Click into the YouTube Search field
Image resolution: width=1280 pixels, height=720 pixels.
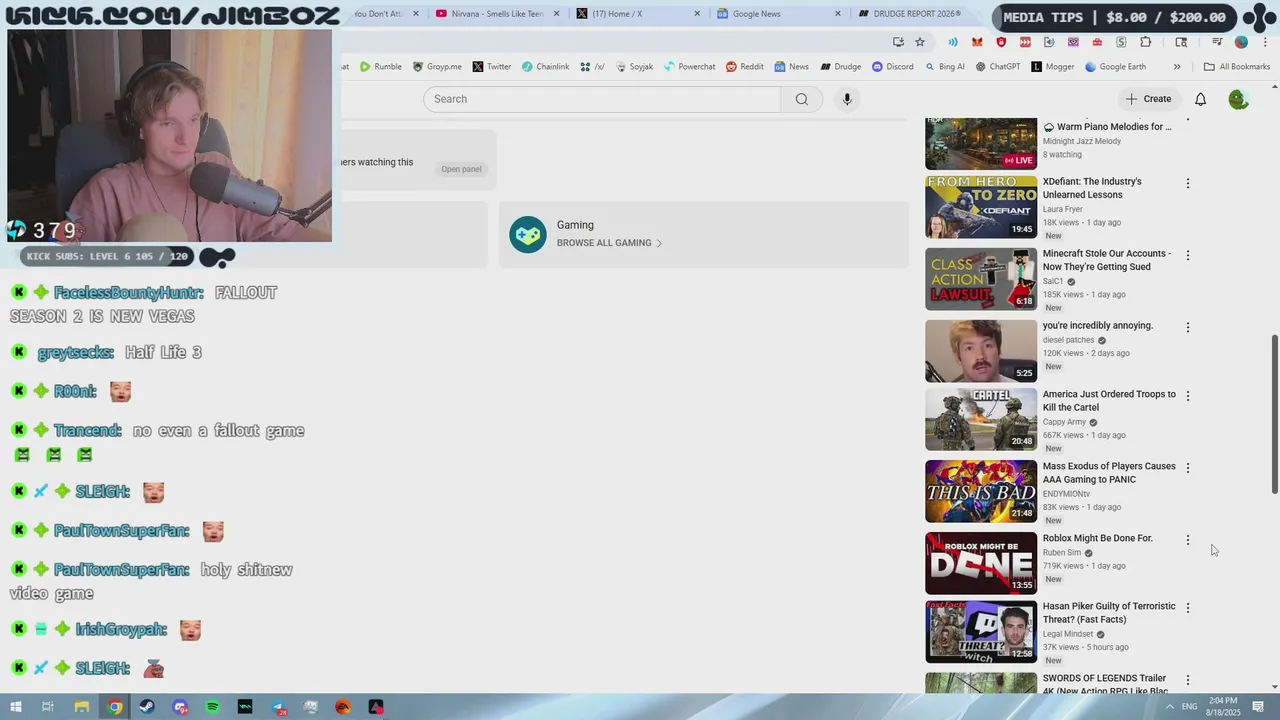click(602, 99)
